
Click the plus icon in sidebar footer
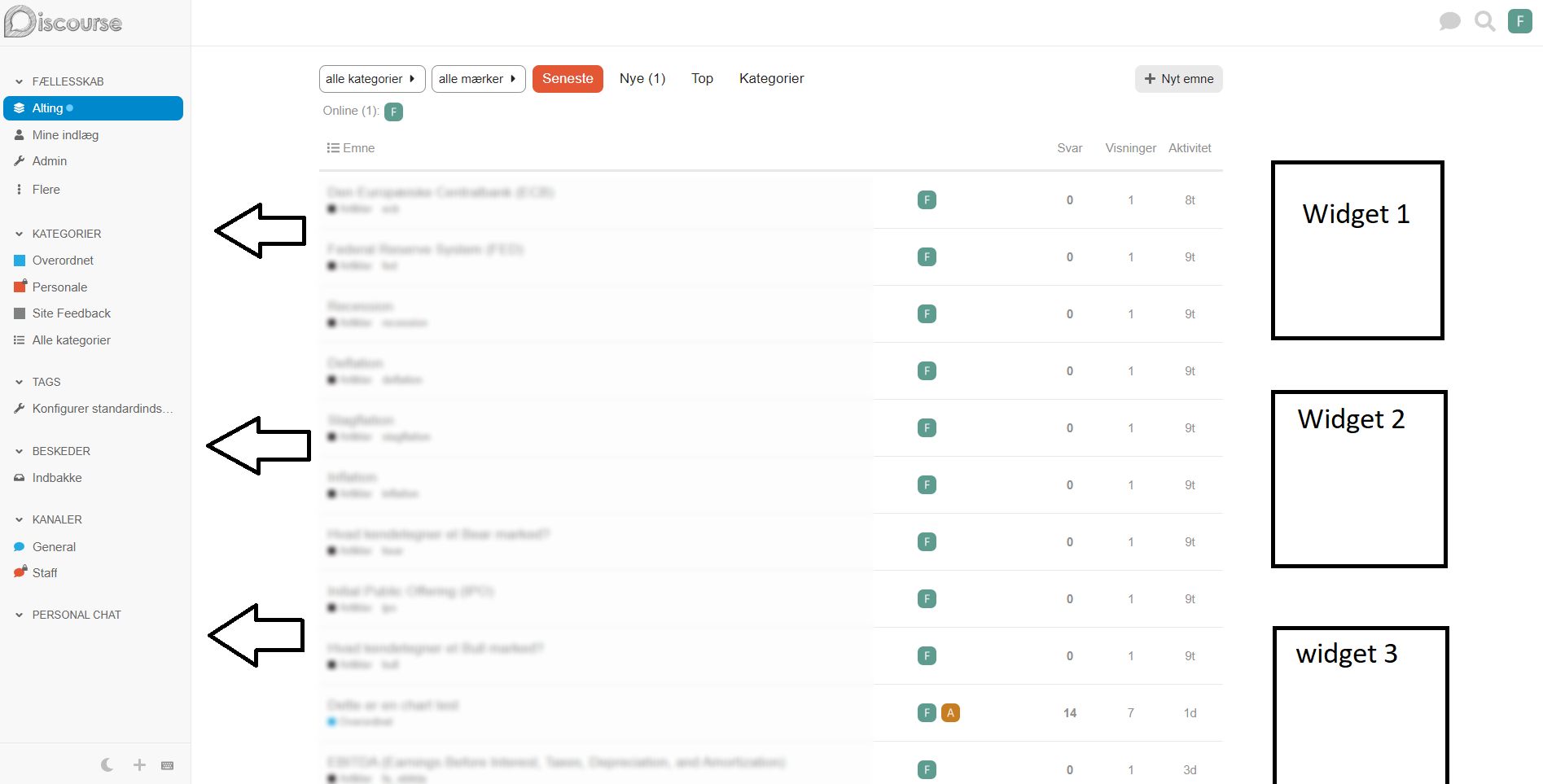pos(139,765)
